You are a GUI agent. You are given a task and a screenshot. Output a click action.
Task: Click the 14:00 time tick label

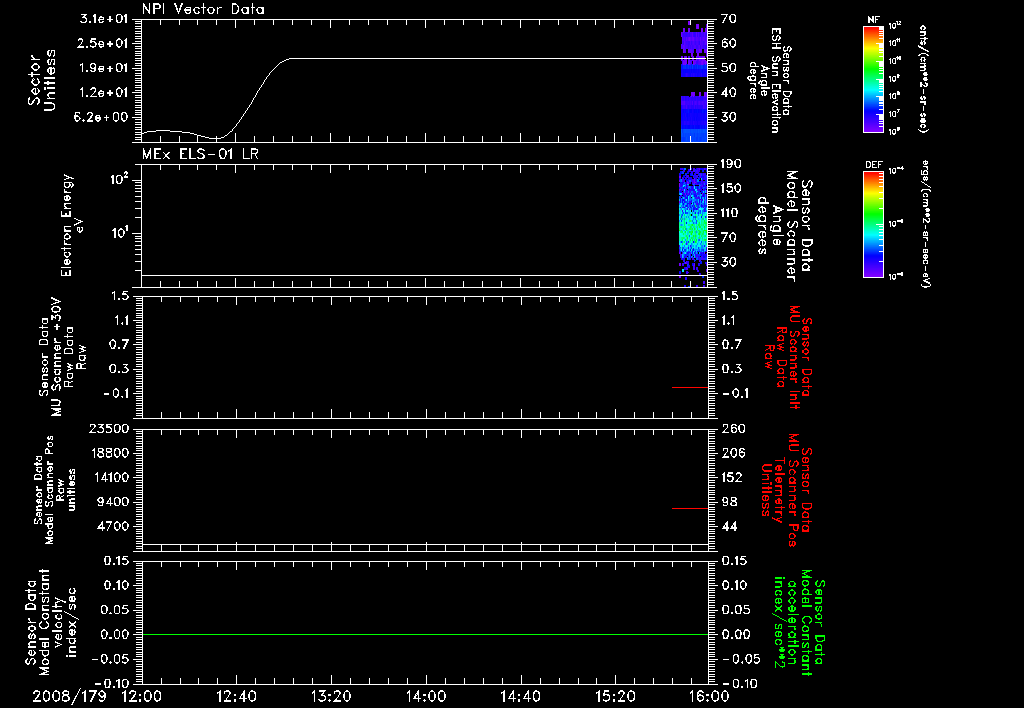pyautogui.click(x=426, y=696)
